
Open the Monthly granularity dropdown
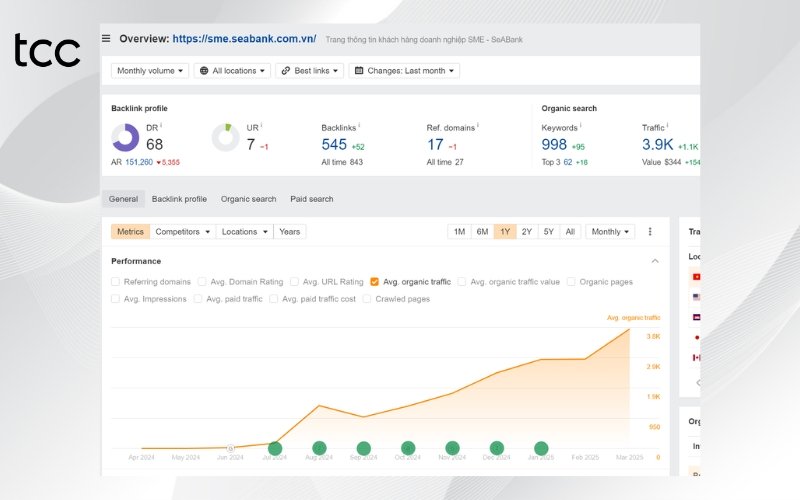click(610, 232)
